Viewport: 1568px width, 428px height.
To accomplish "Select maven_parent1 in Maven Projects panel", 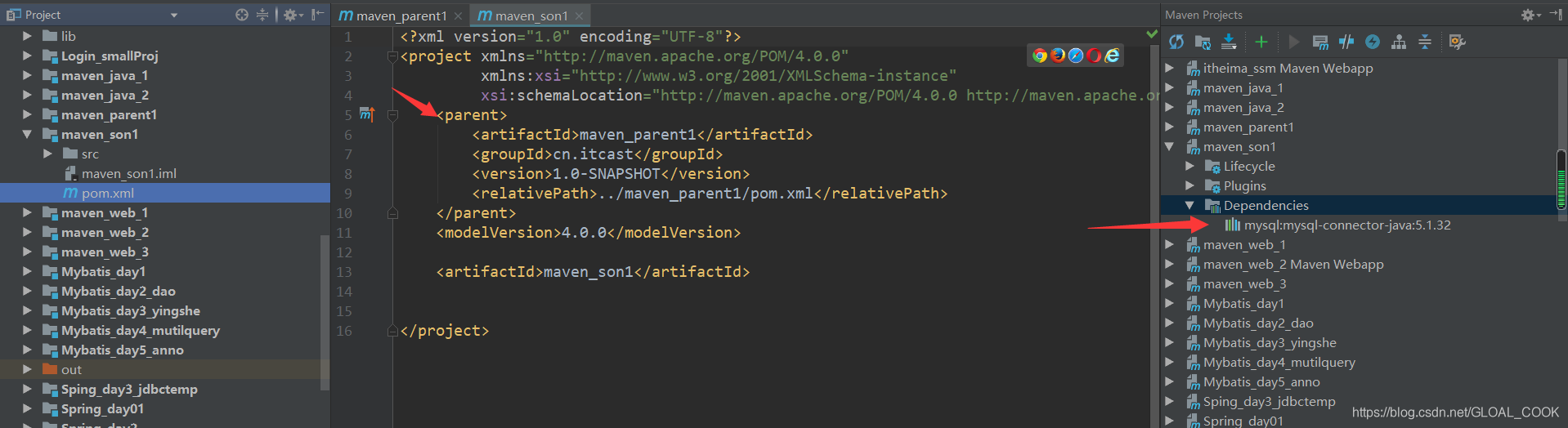I will pyautogui.click(x=1248, y=127).
